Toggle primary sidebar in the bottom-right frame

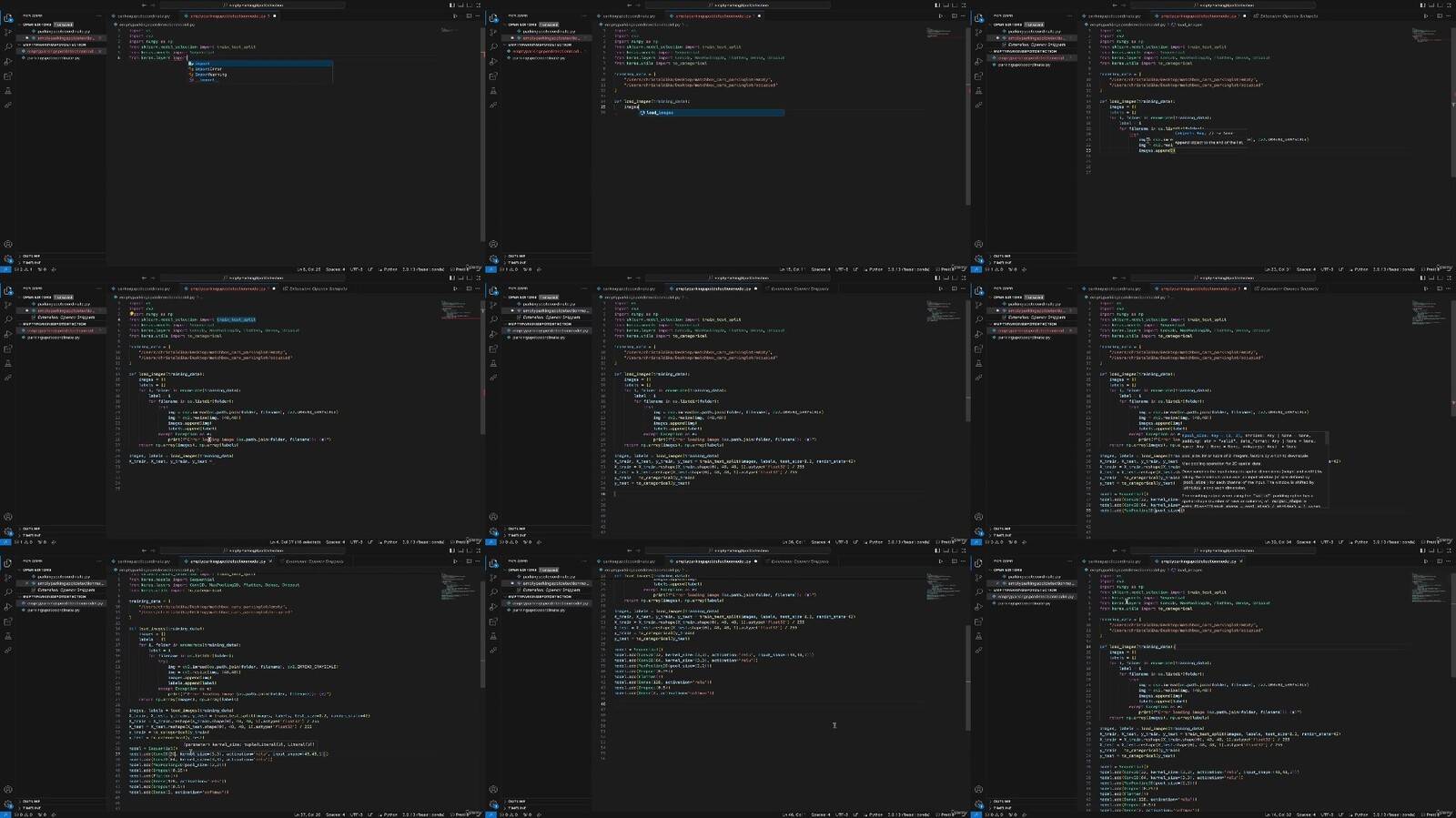(x=1422, y=551)
